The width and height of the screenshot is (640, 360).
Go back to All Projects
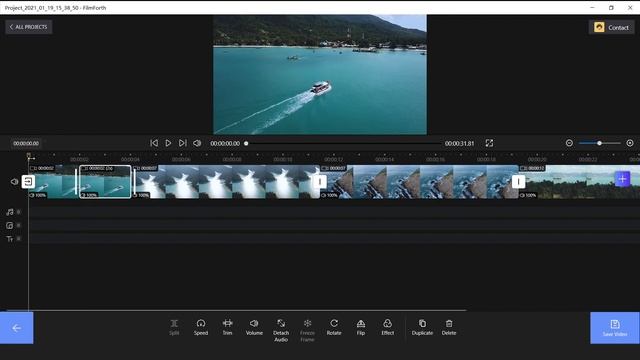click(x=29, y=27)
